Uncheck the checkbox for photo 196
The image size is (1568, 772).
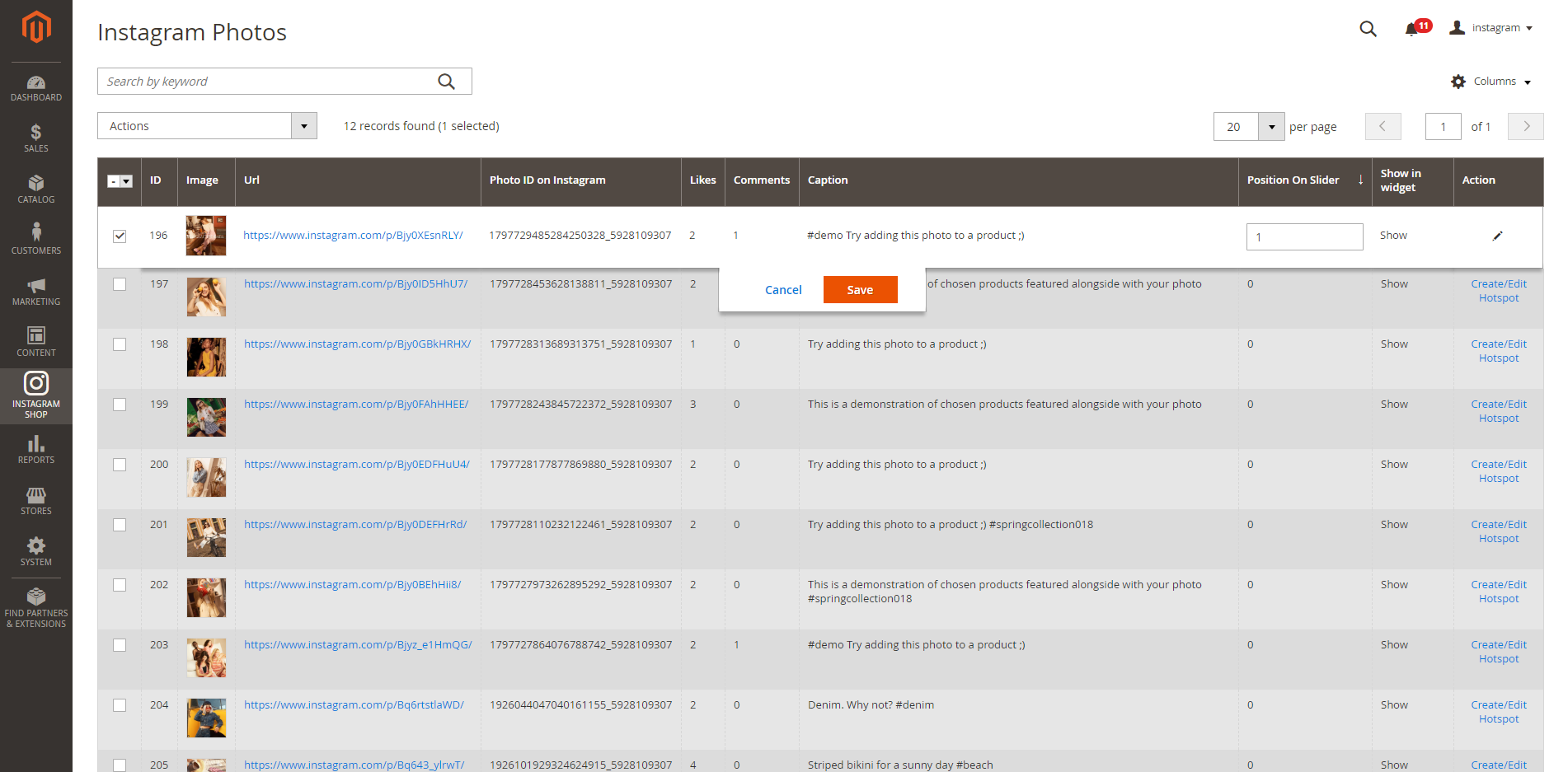(120, 236)
